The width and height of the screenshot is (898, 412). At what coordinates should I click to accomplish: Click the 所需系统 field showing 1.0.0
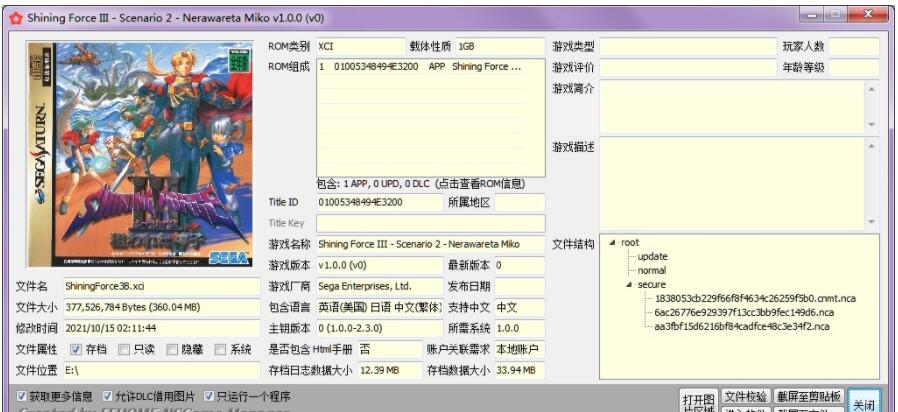tap(520, 329)
